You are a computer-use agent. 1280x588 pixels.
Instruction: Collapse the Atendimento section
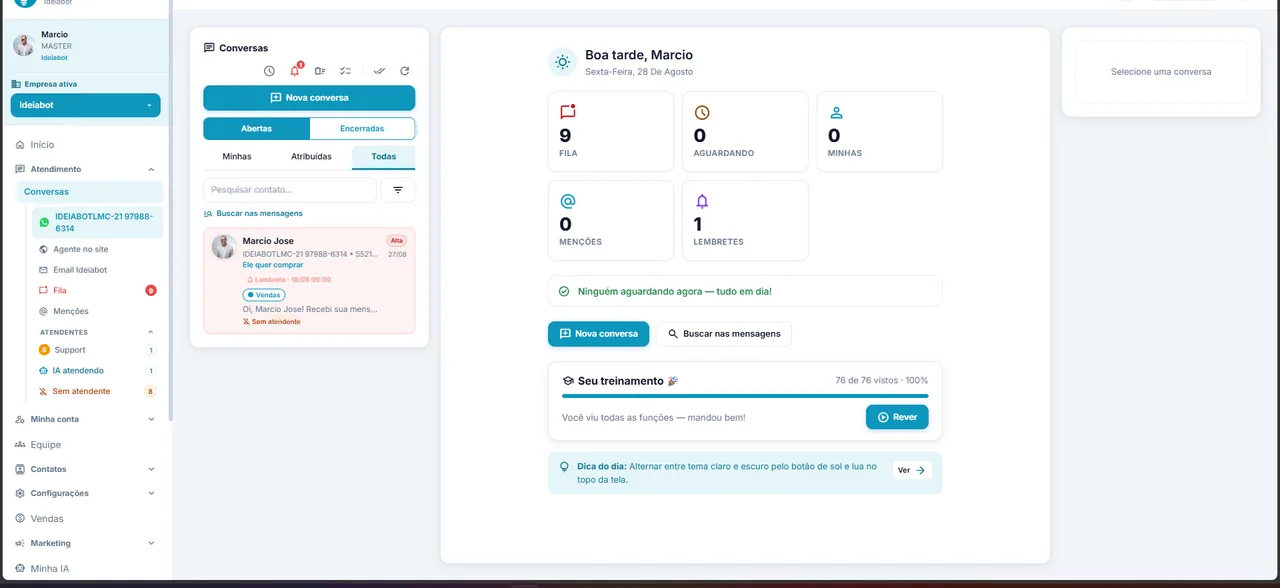(151, 169)
